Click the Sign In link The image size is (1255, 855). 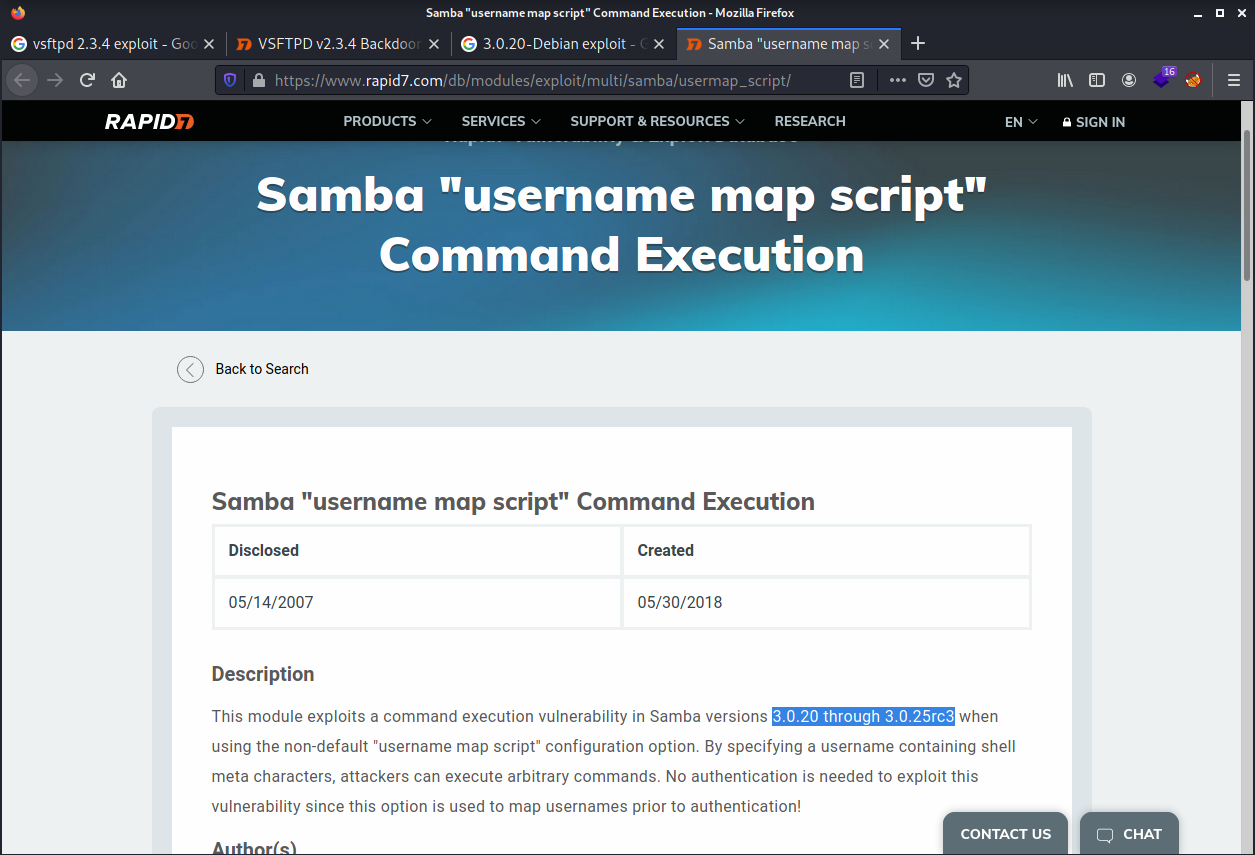1093,122
